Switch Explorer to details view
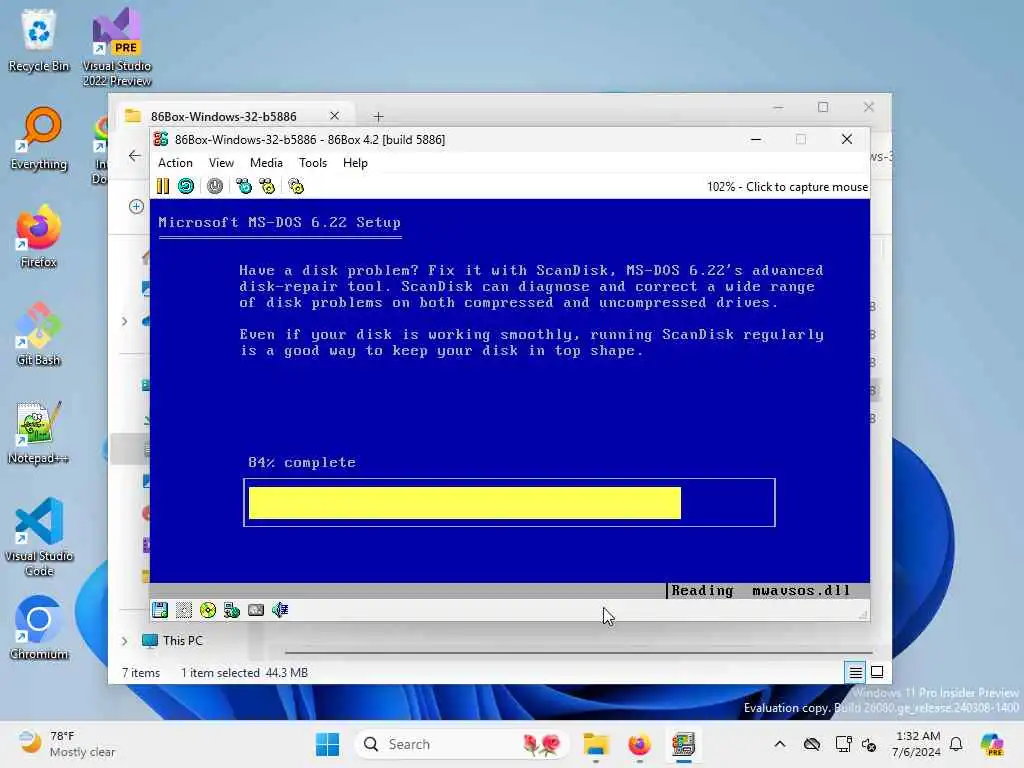The height and width of the screenshot is (768, 1024). [855, 672]
